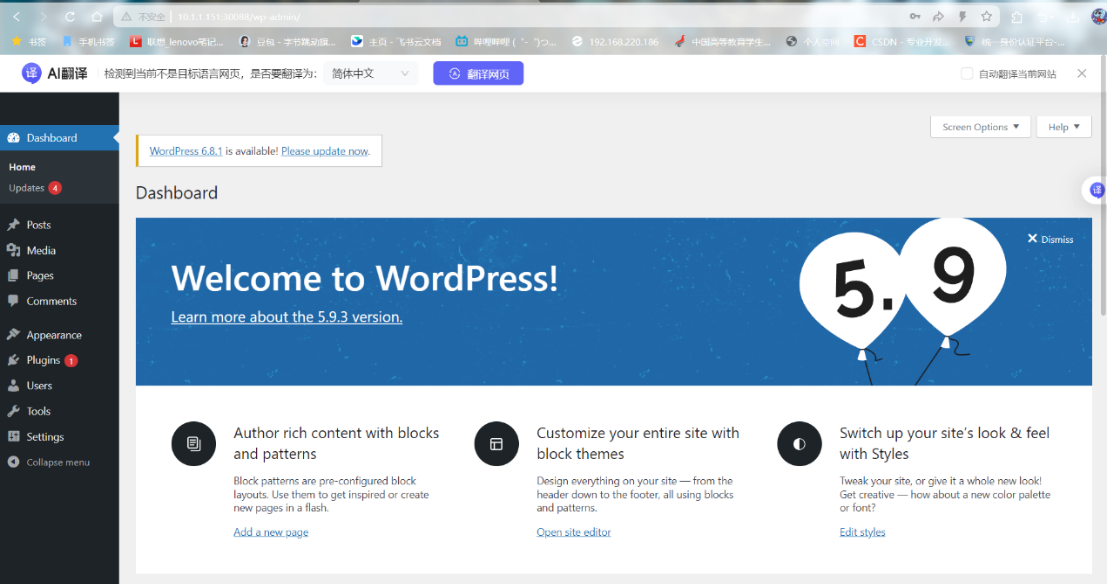This screenshot has width=1108, height=584.
Task: Close the AI translation bar
Action: [x=1082, y=74]
